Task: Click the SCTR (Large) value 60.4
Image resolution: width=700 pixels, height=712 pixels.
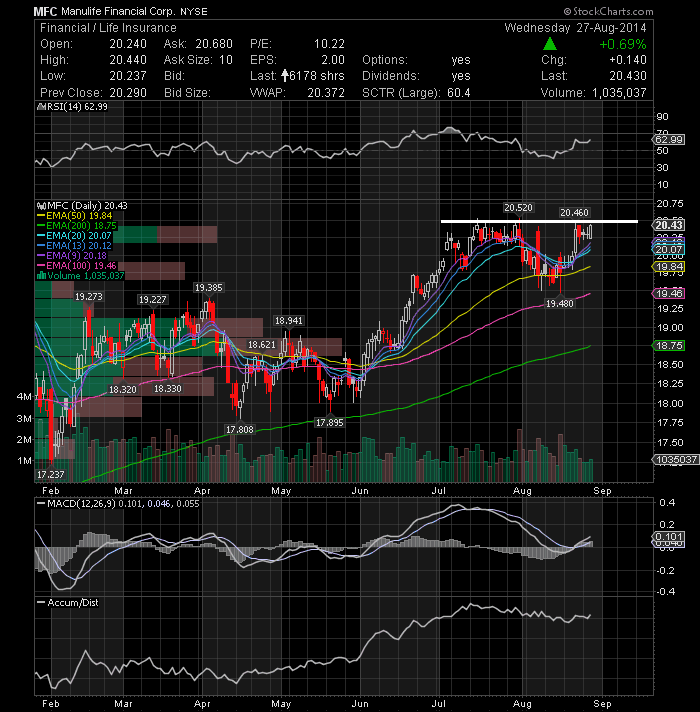Action: pyautogui.click(x=458, y=93)
